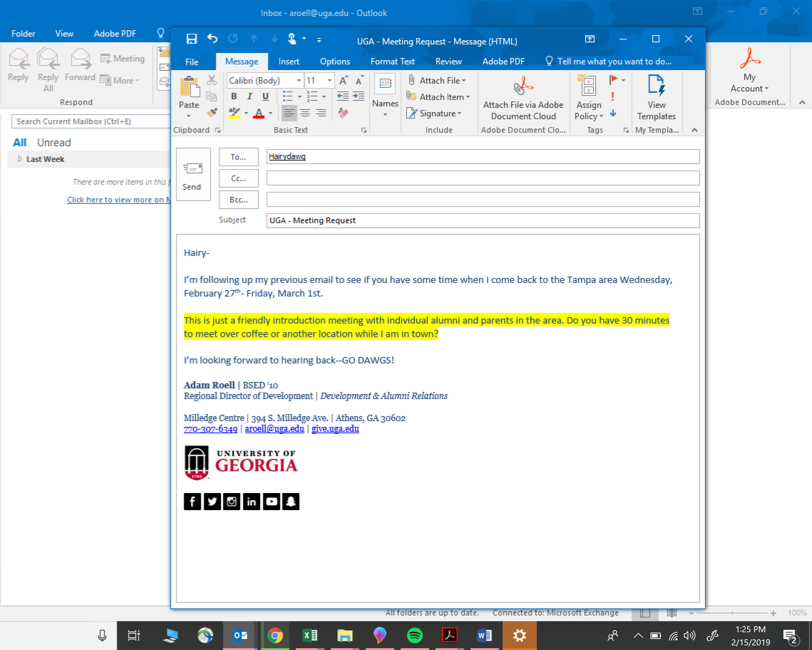Show only Unread messages in the inbox
812x650 pixels.
pyautogui.click(x=54, y=142)
